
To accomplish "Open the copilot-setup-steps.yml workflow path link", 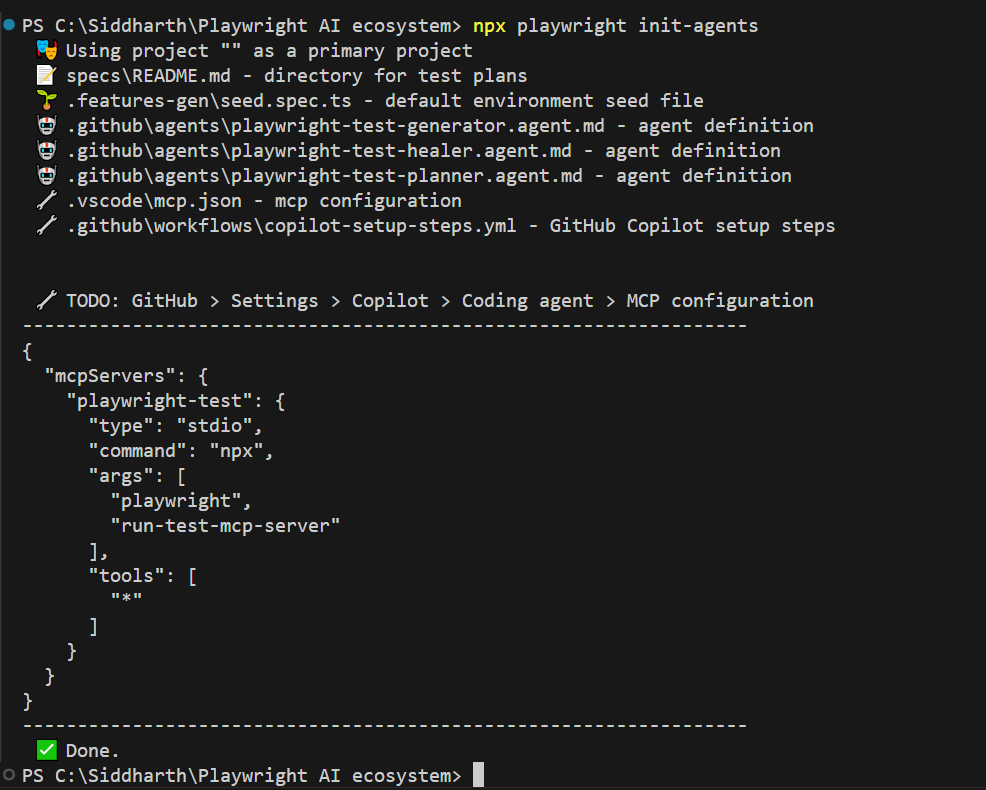I will (x=292, y=225).
